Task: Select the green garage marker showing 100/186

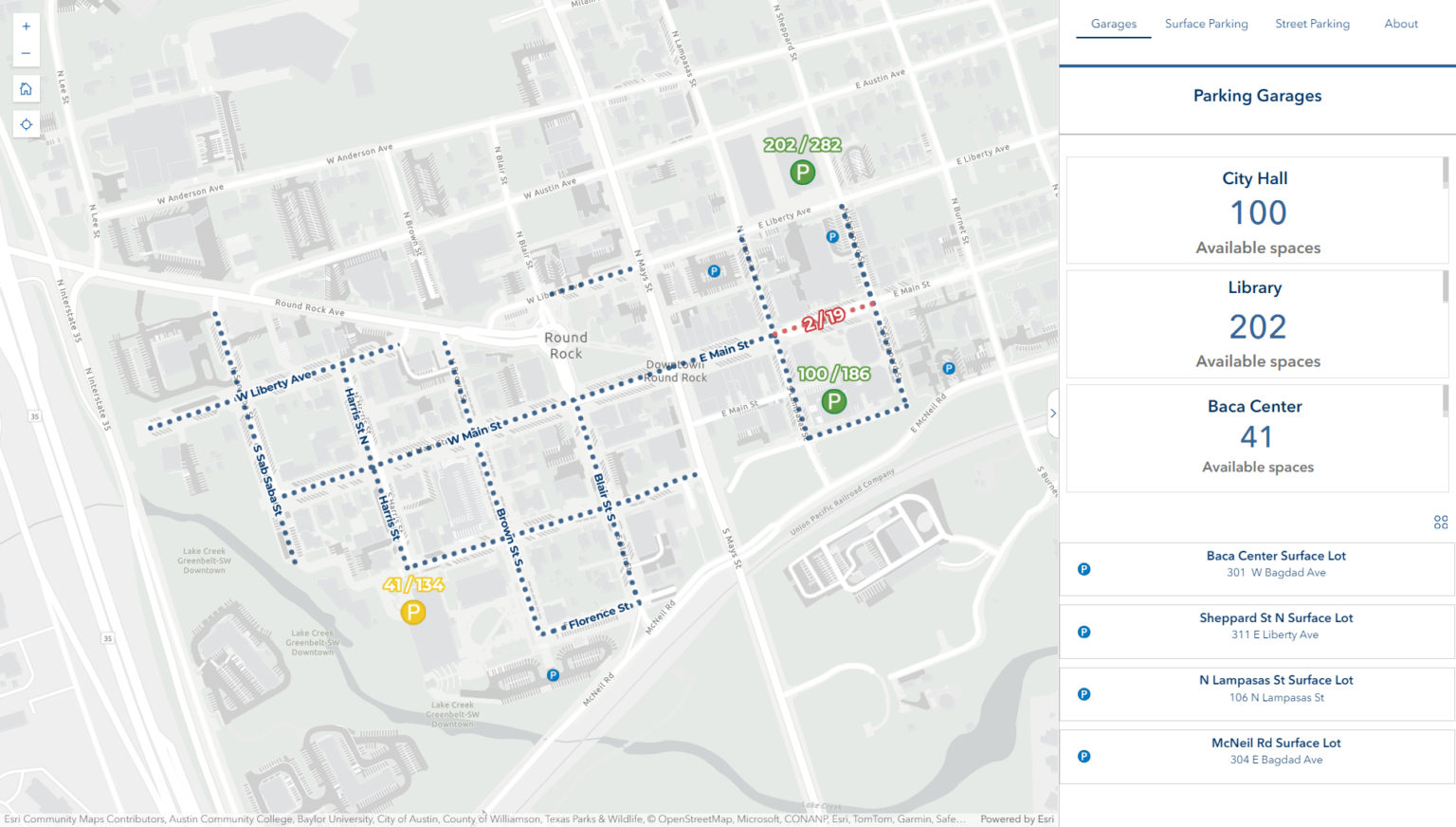Action: [833, 401]
